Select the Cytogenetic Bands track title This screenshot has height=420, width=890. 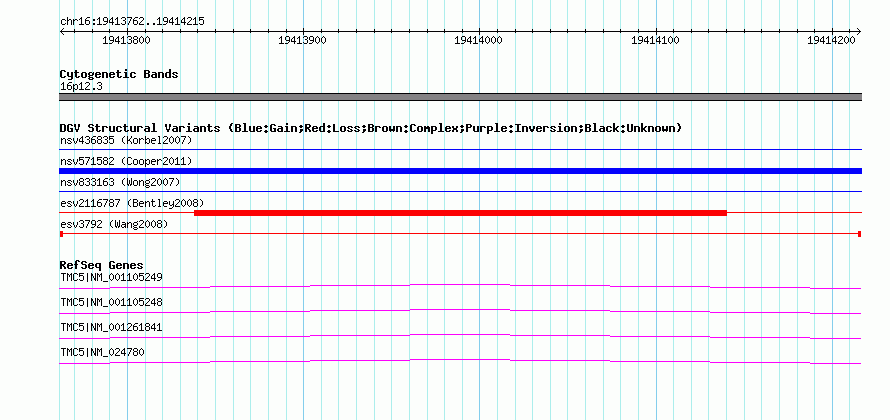(x=119, y=74)
